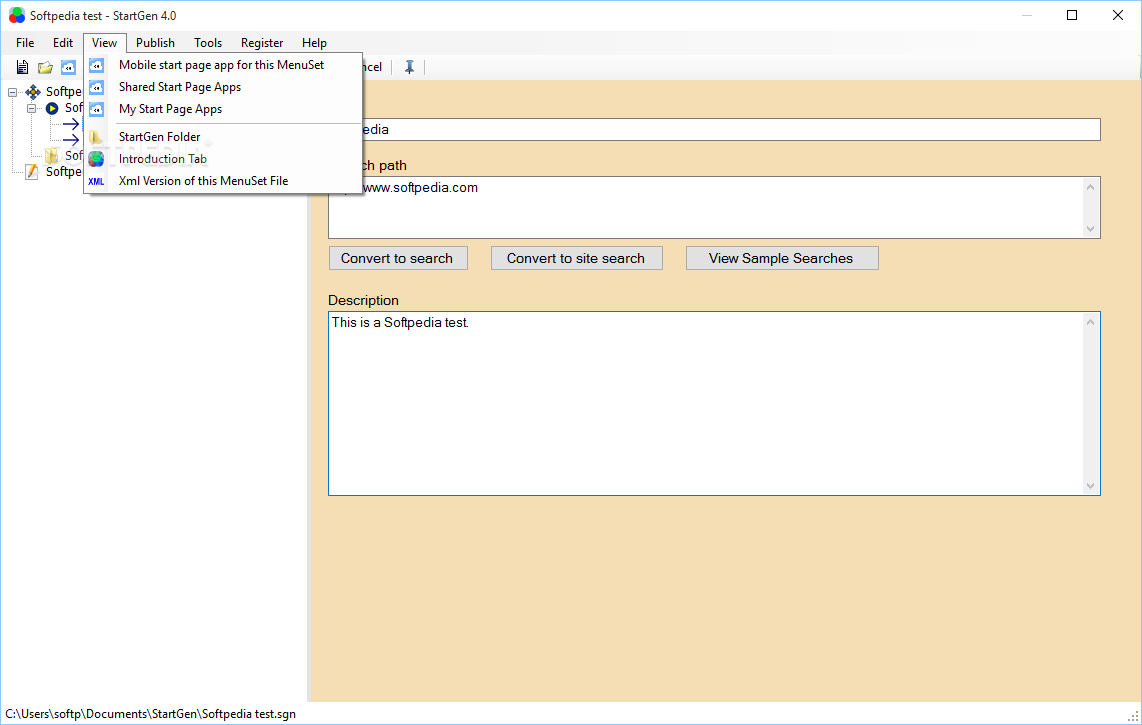
Task: Choose Shared Start Page Apps
Action: pos(223,87)
